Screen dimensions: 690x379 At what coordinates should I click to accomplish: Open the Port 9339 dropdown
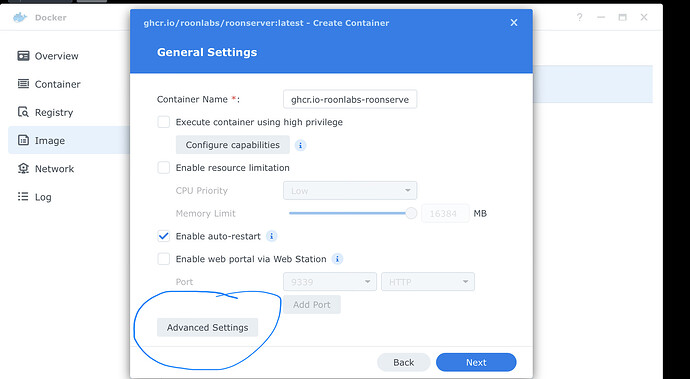pos(330,282)
